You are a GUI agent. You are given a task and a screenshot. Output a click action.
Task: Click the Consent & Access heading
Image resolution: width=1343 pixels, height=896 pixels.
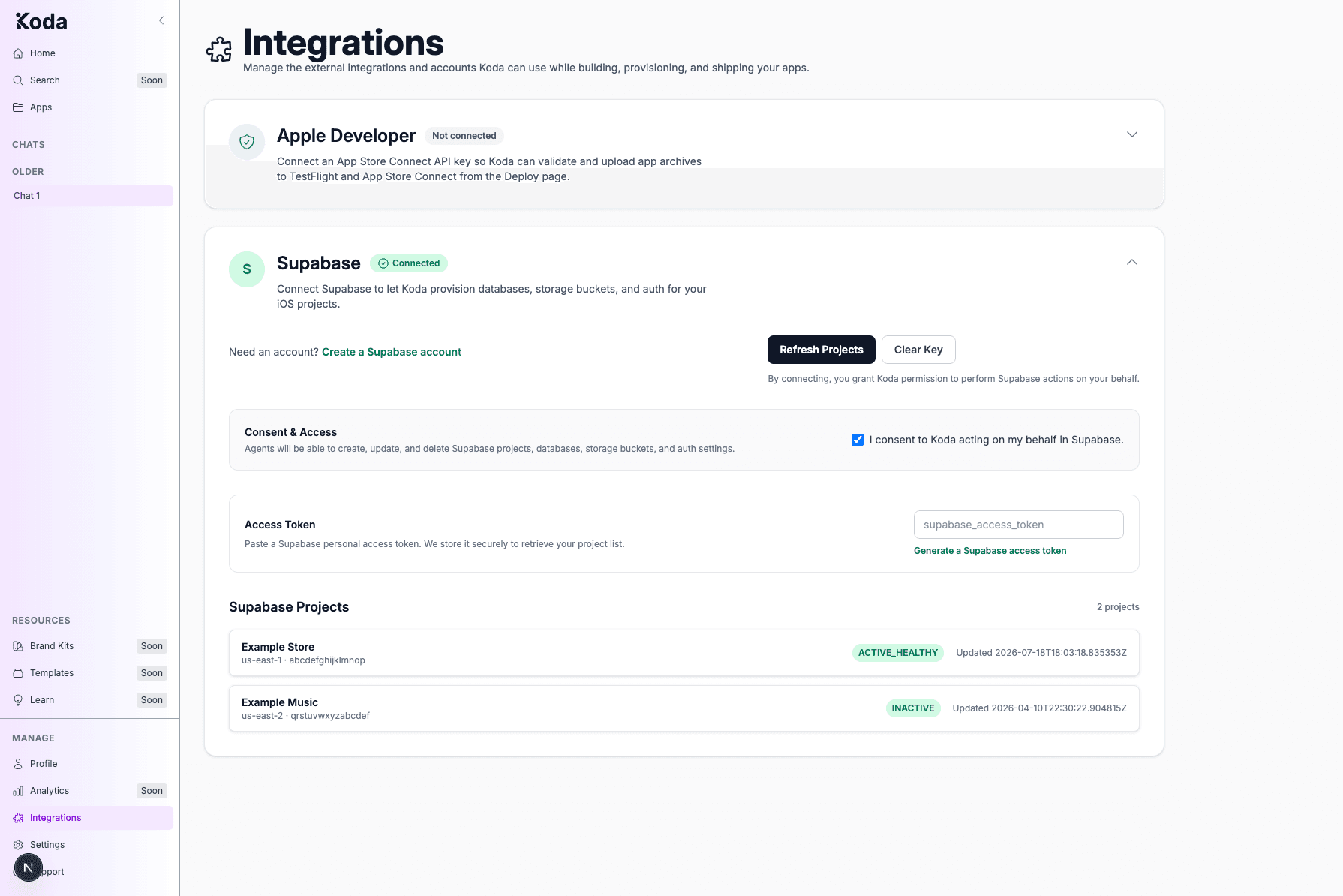(290, 432)
